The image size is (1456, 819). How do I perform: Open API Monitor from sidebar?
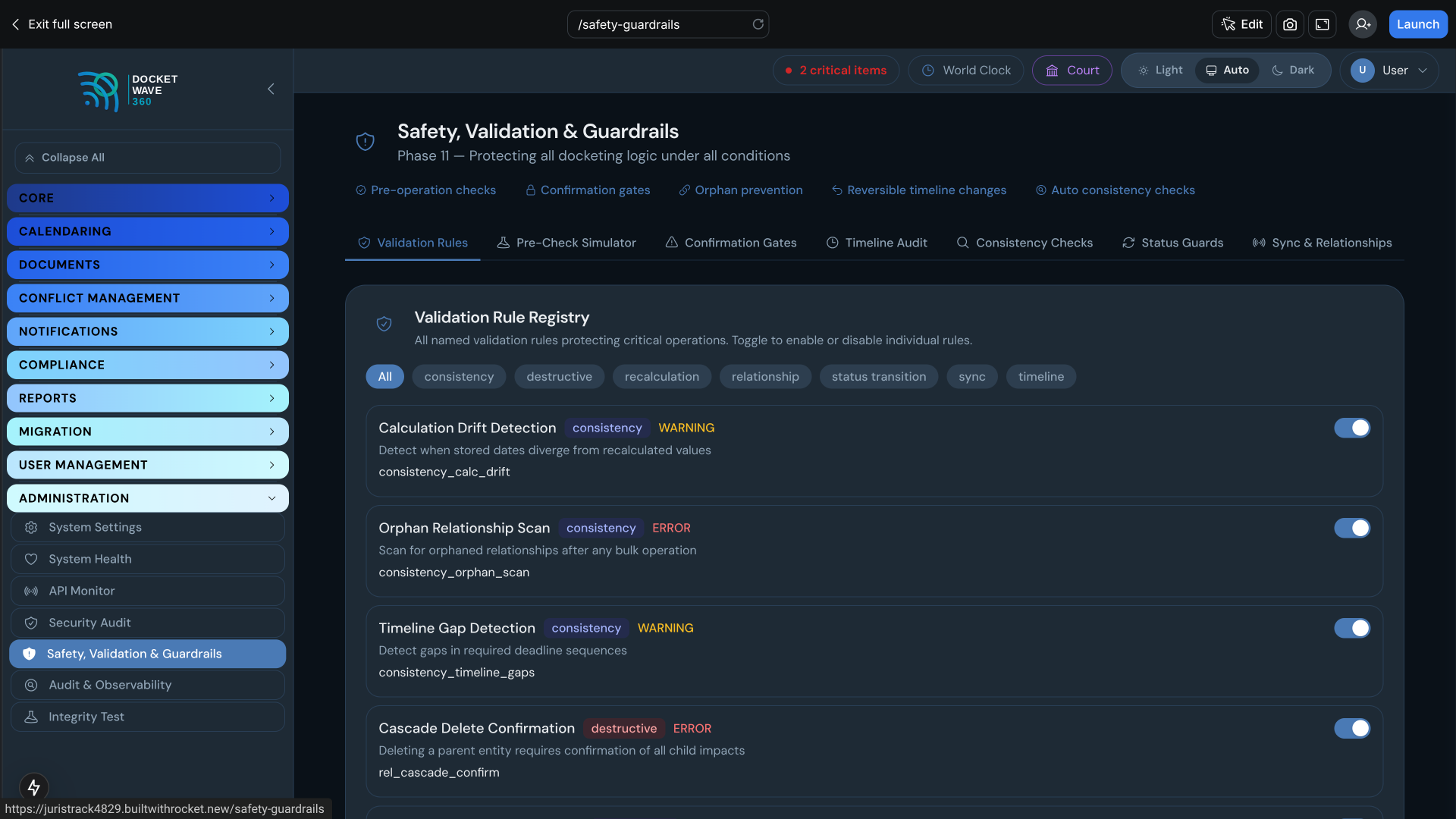point(148,591)
